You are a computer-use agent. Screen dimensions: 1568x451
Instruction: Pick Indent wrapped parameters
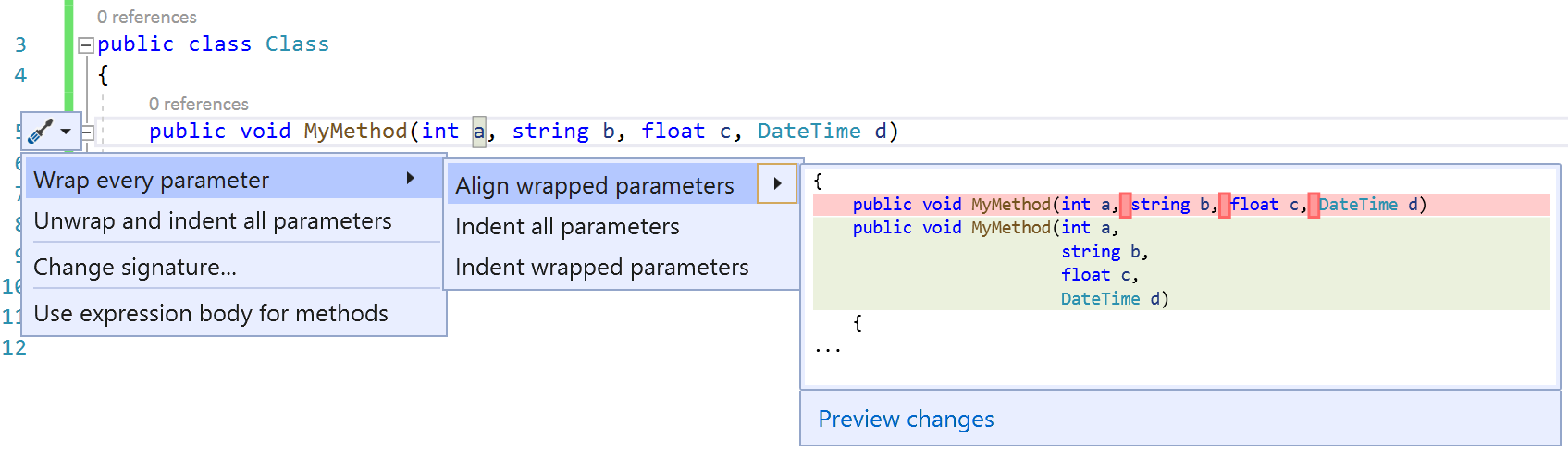click(x=601, y=267)
